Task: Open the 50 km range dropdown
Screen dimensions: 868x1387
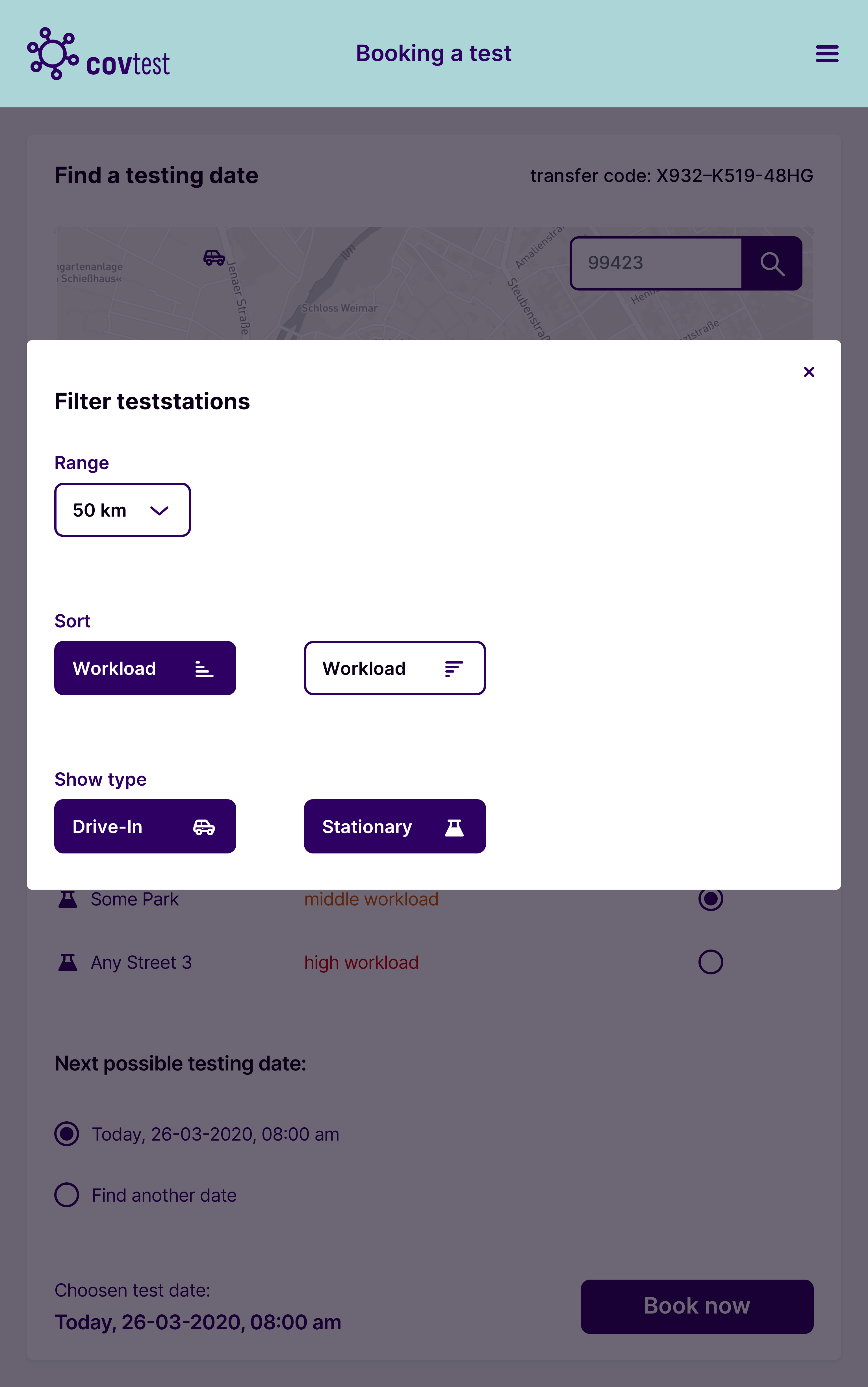Action: [x=122, y=510]
